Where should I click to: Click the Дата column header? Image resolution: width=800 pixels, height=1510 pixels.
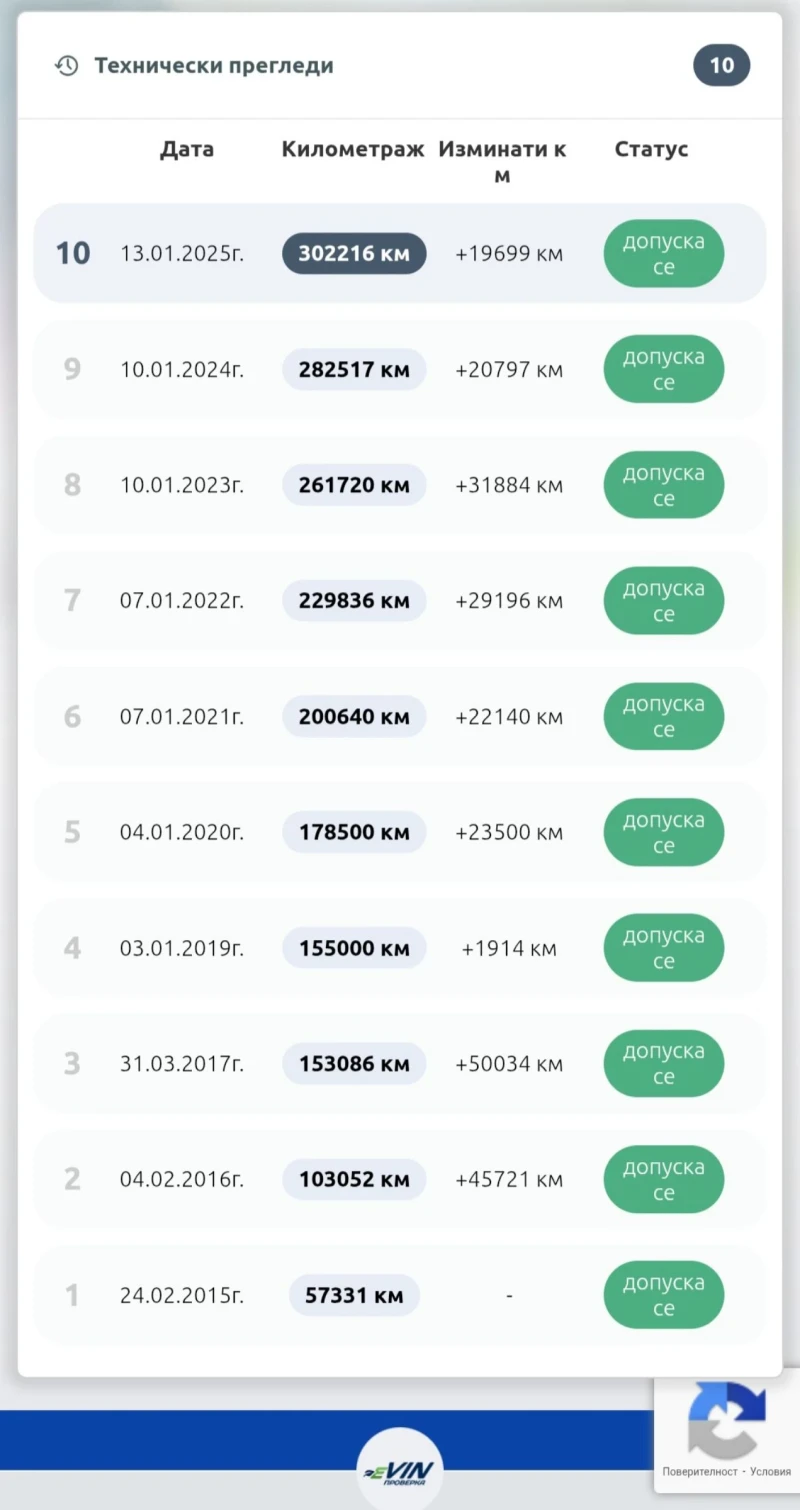tap(186, 150)
